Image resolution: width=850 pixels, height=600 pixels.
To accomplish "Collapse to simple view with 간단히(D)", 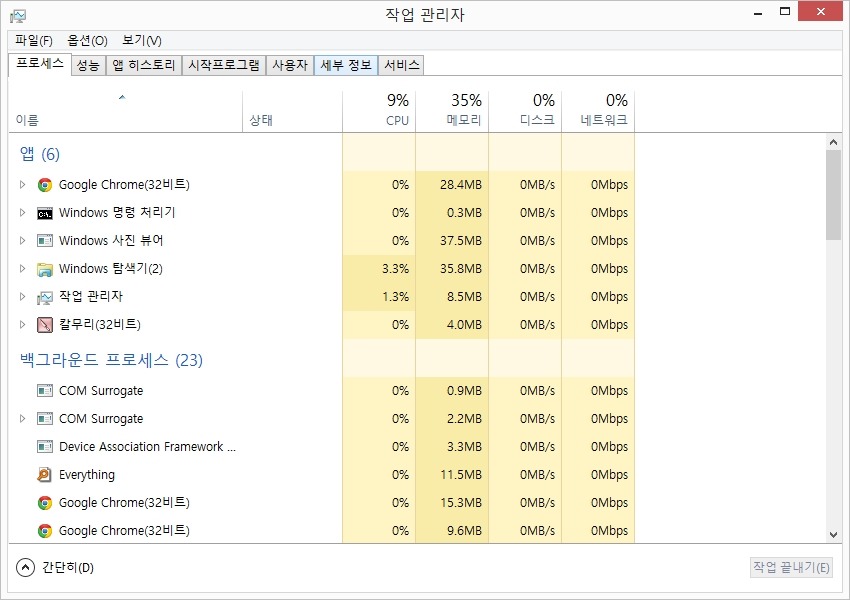I will click(x=55, y=567).
